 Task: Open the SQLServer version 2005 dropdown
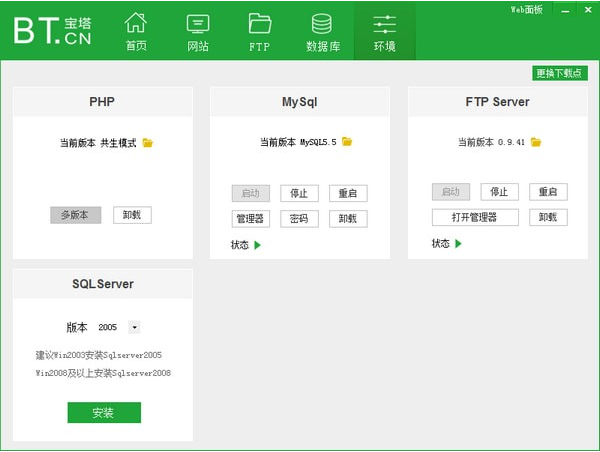135,327
